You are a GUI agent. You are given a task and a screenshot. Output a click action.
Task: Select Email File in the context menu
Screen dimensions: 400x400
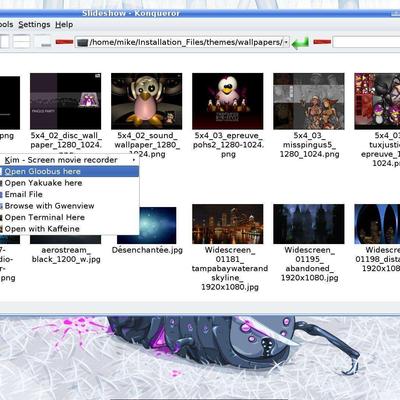tap(69, 194)
